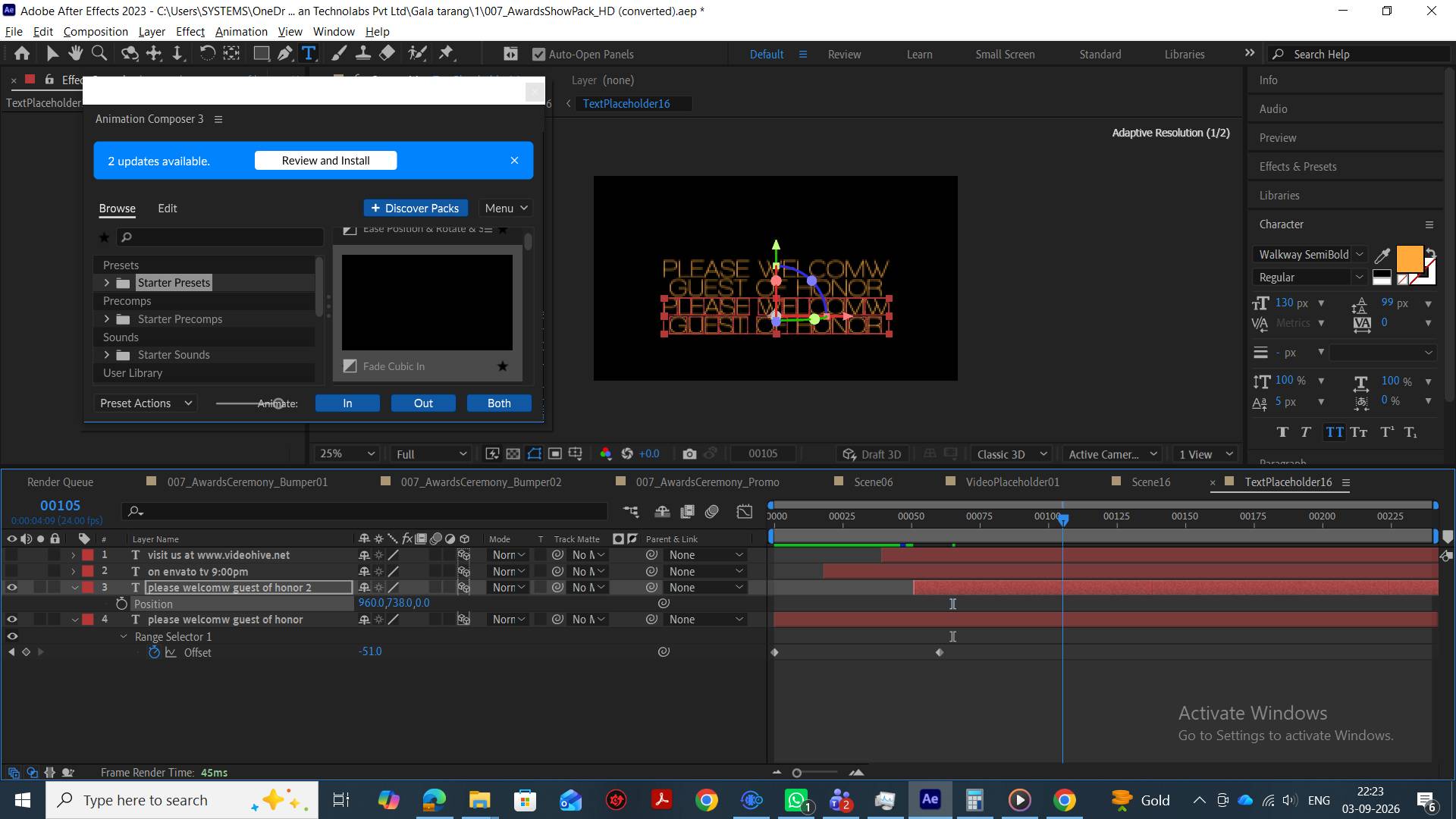Select the Puppet Pin tool

[x=446, y=53]
